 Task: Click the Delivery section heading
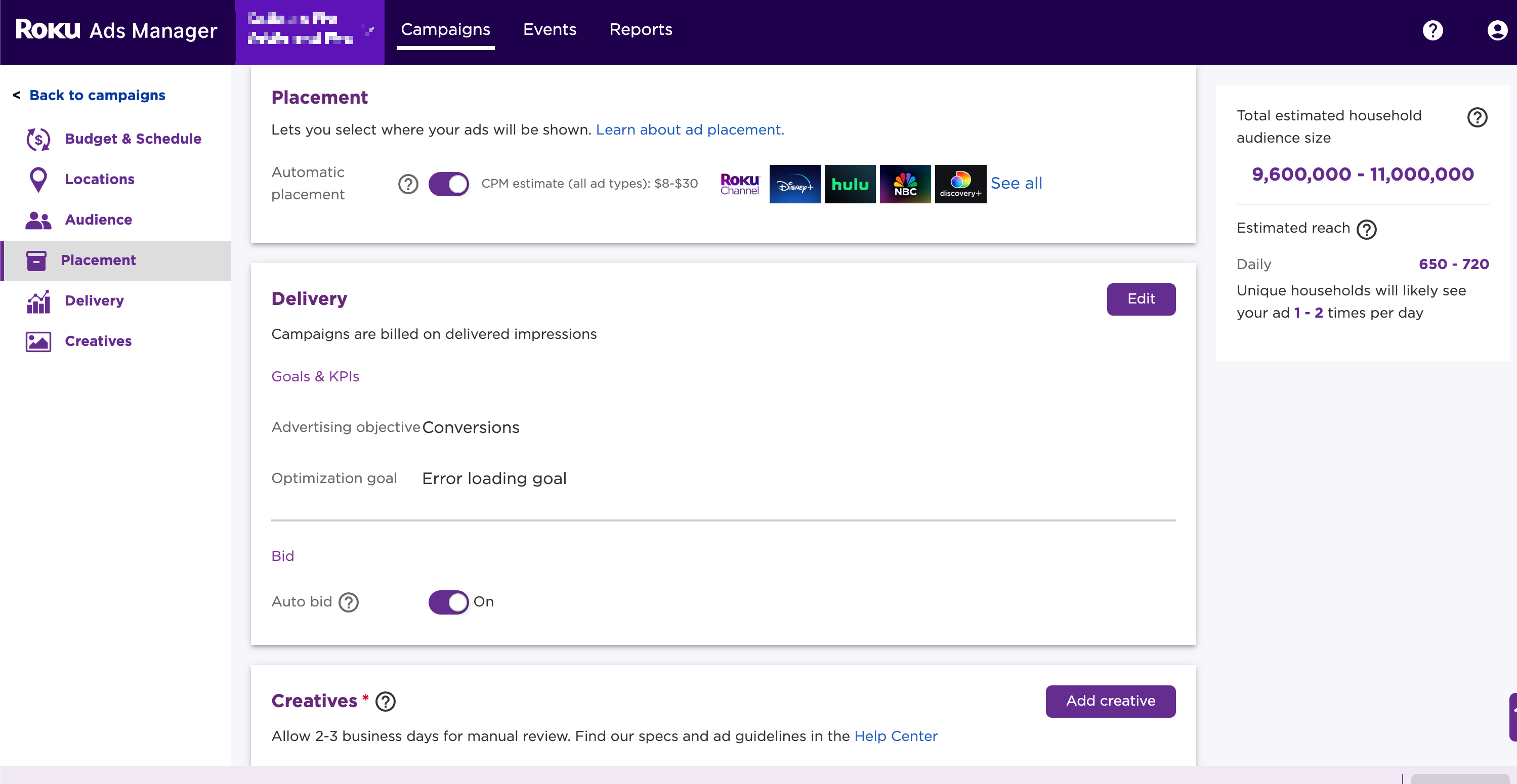click(x=309, y=299)
